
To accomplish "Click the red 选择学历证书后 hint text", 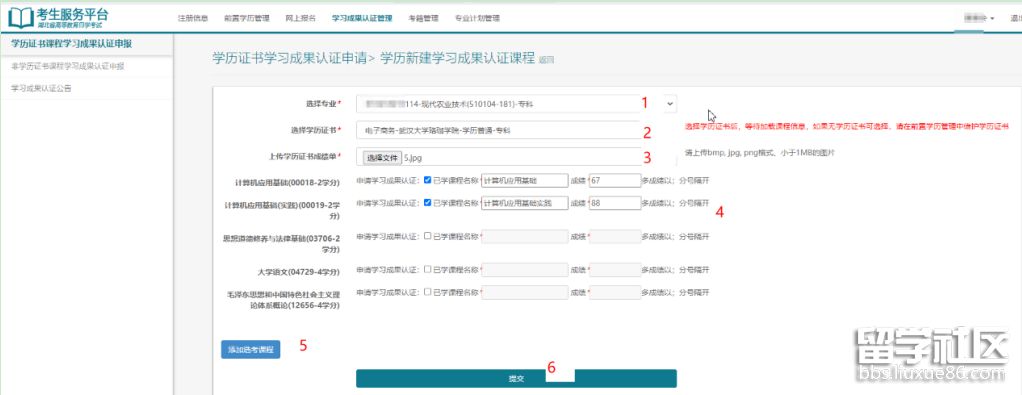I will point(847,126).
